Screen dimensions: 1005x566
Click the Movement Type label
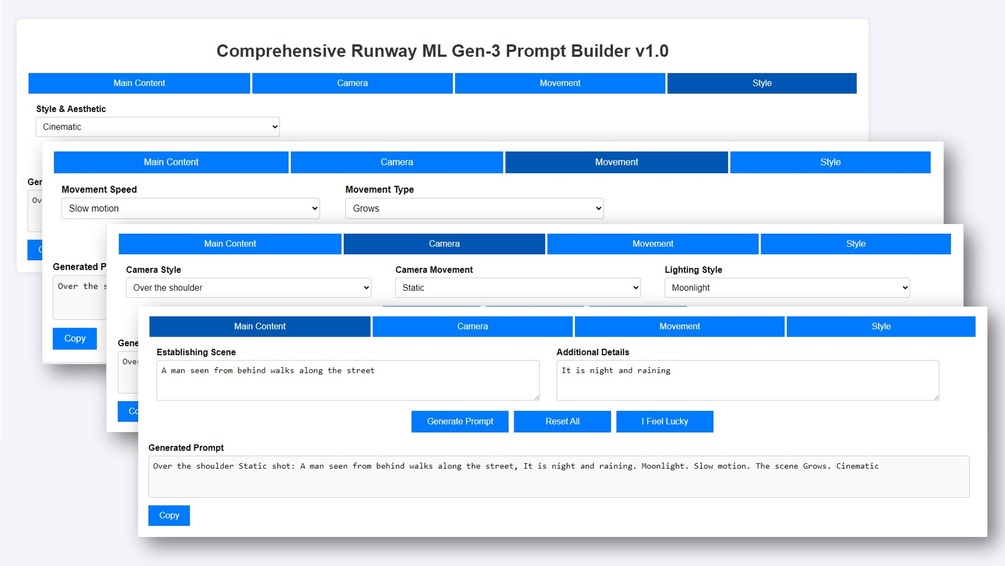pyautogui.click(x=379, y=190)
